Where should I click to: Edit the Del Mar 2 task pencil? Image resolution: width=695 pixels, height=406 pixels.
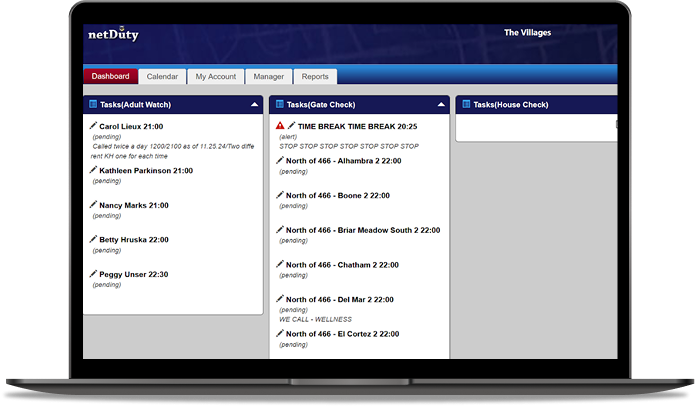(280, 298)
